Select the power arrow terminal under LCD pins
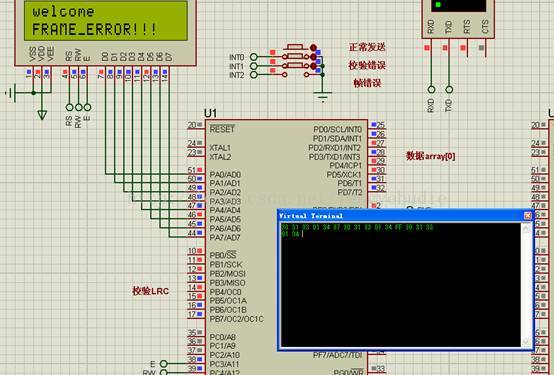This screenshot has width=554, height=375. (x=42, y=115)
